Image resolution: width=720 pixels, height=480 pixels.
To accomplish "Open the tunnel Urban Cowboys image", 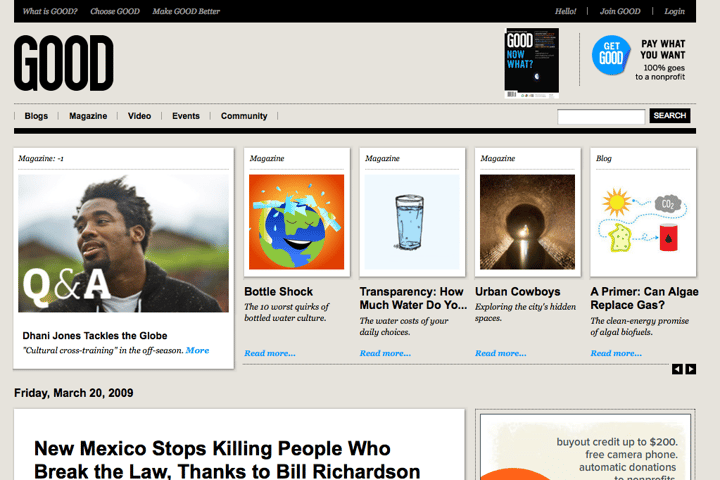I will click(528, 222).
